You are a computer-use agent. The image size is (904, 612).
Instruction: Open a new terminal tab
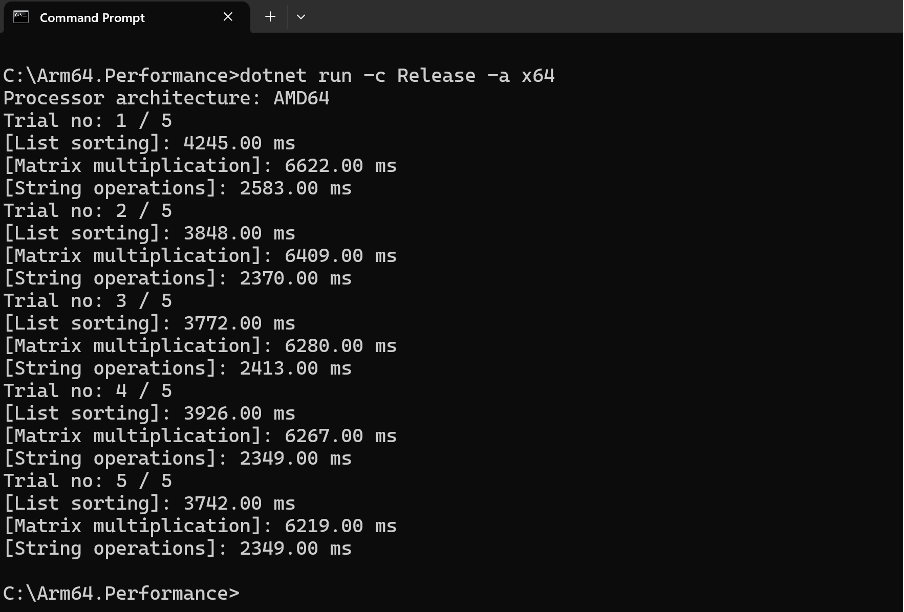pos(270,17)
